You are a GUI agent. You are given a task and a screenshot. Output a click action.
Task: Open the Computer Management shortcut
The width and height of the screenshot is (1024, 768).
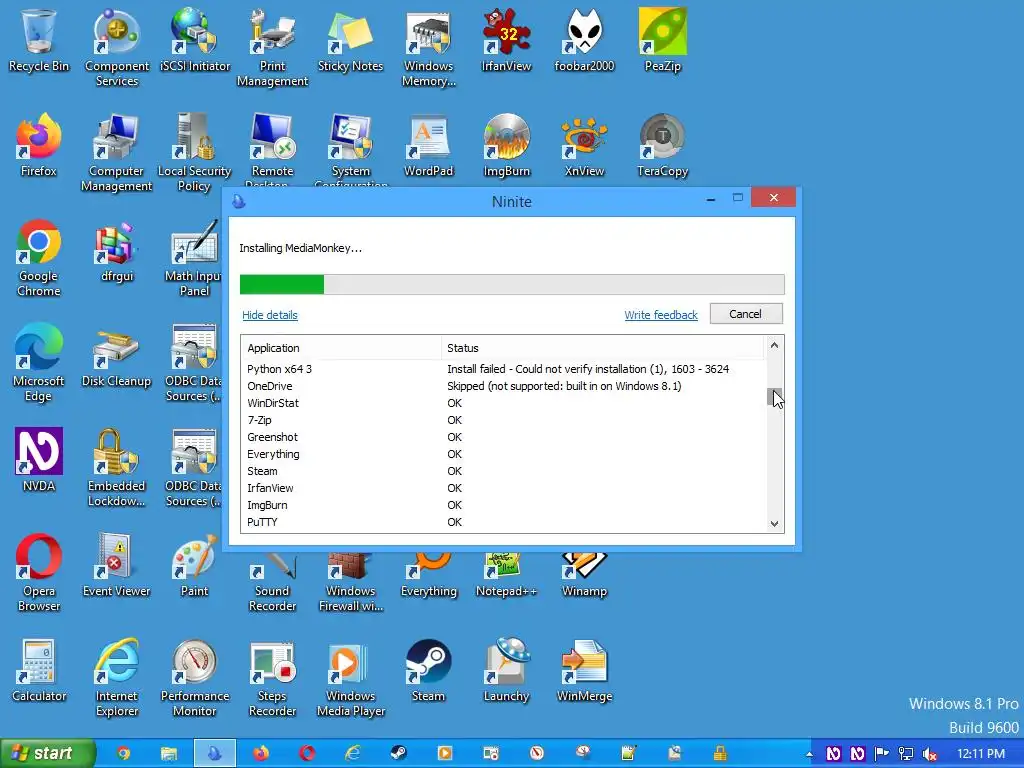[x=117, y=152]
